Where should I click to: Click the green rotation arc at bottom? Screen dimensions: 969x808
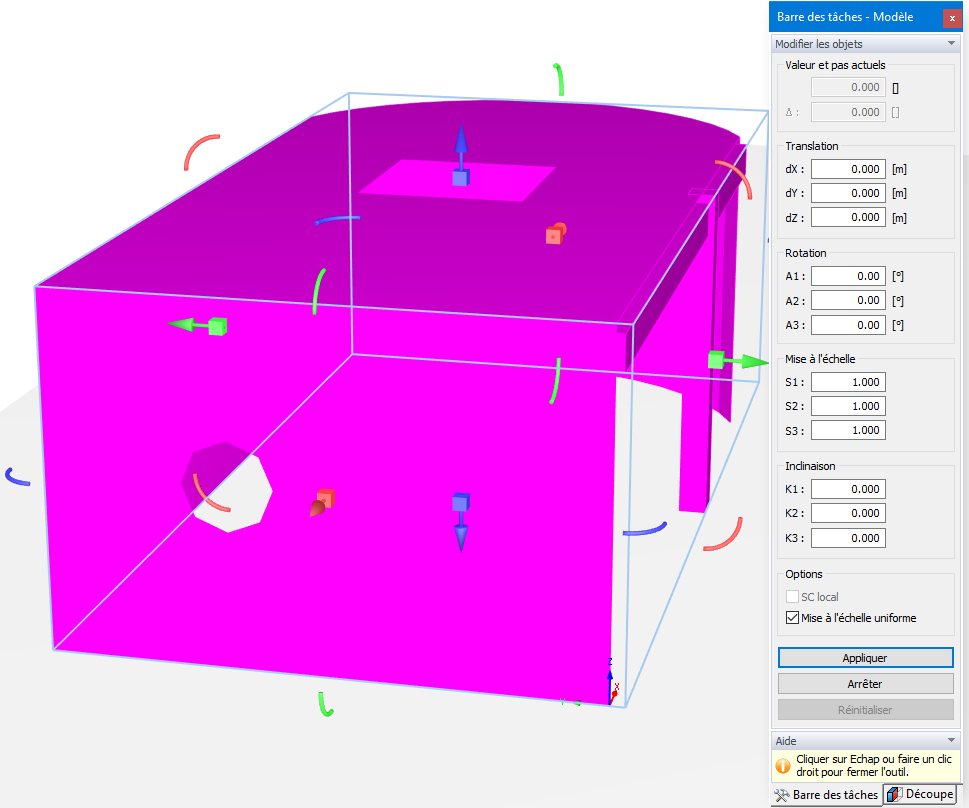coord(326,704)
